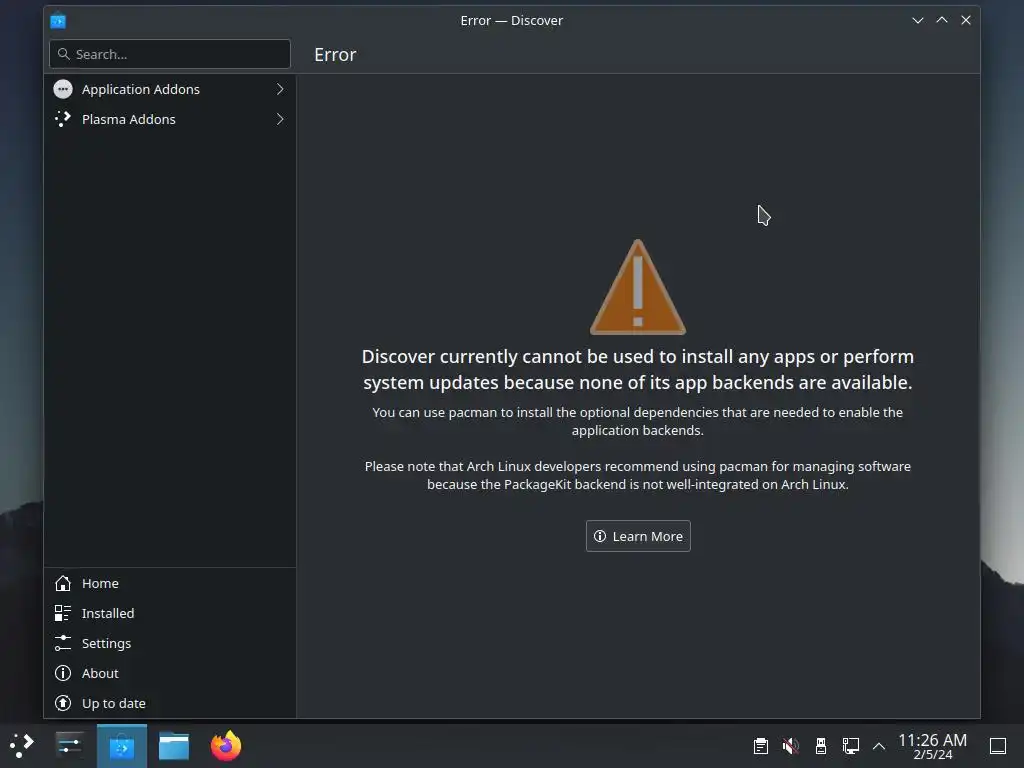Open the Installed apps page
Screen dimensions: 1024x768
(170, 613)
